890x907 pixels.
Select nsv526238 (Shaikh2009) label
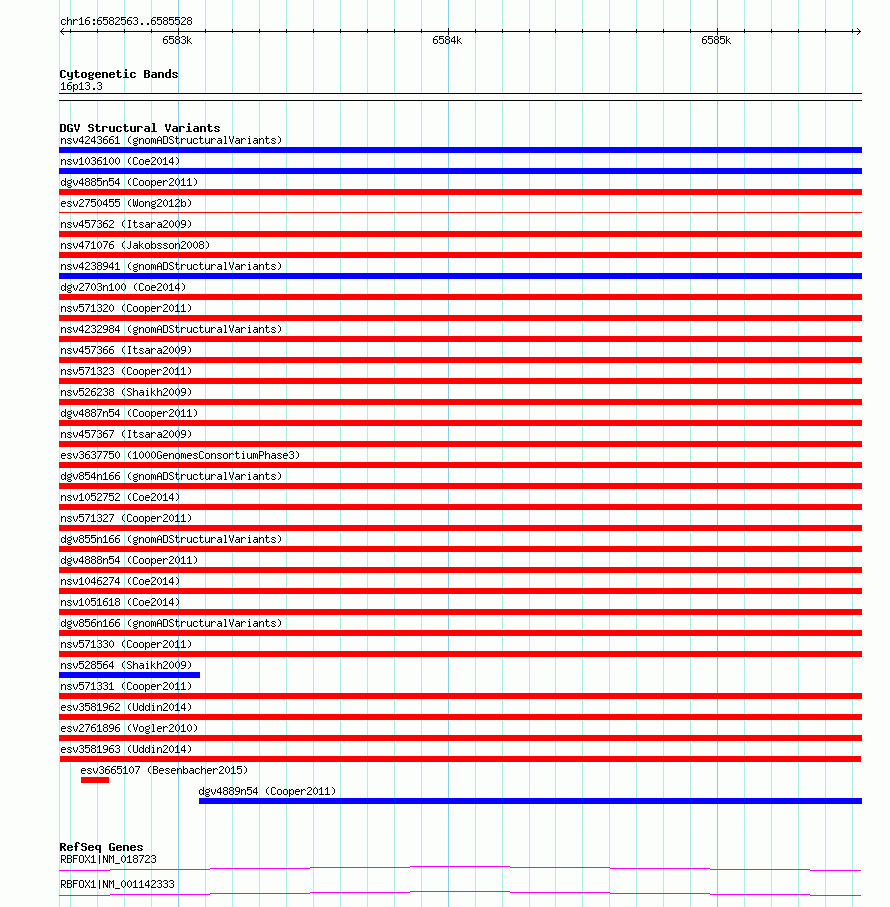pos(125,392)
